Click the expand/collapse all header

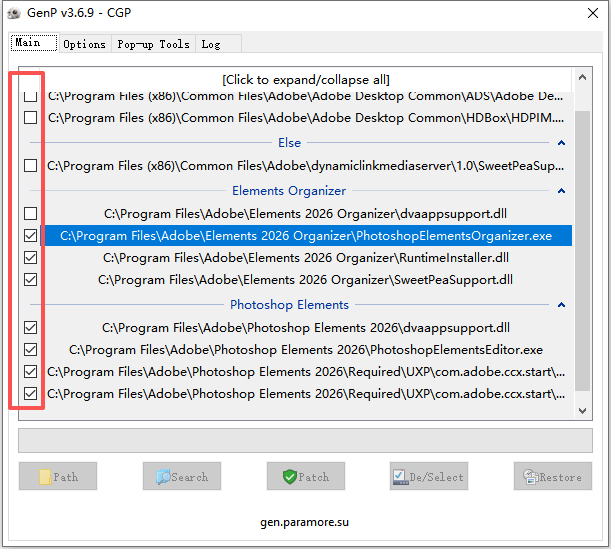pos(305,80)
